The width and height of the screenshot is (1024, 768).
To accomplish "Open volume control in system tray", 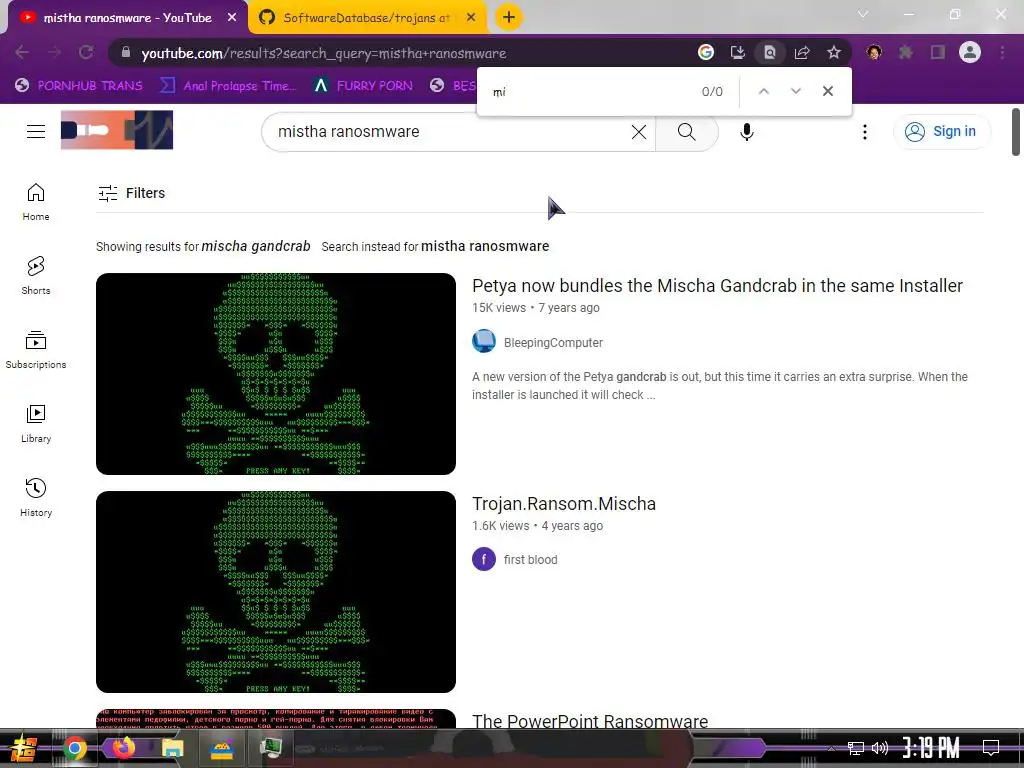I will coord(880,748).
